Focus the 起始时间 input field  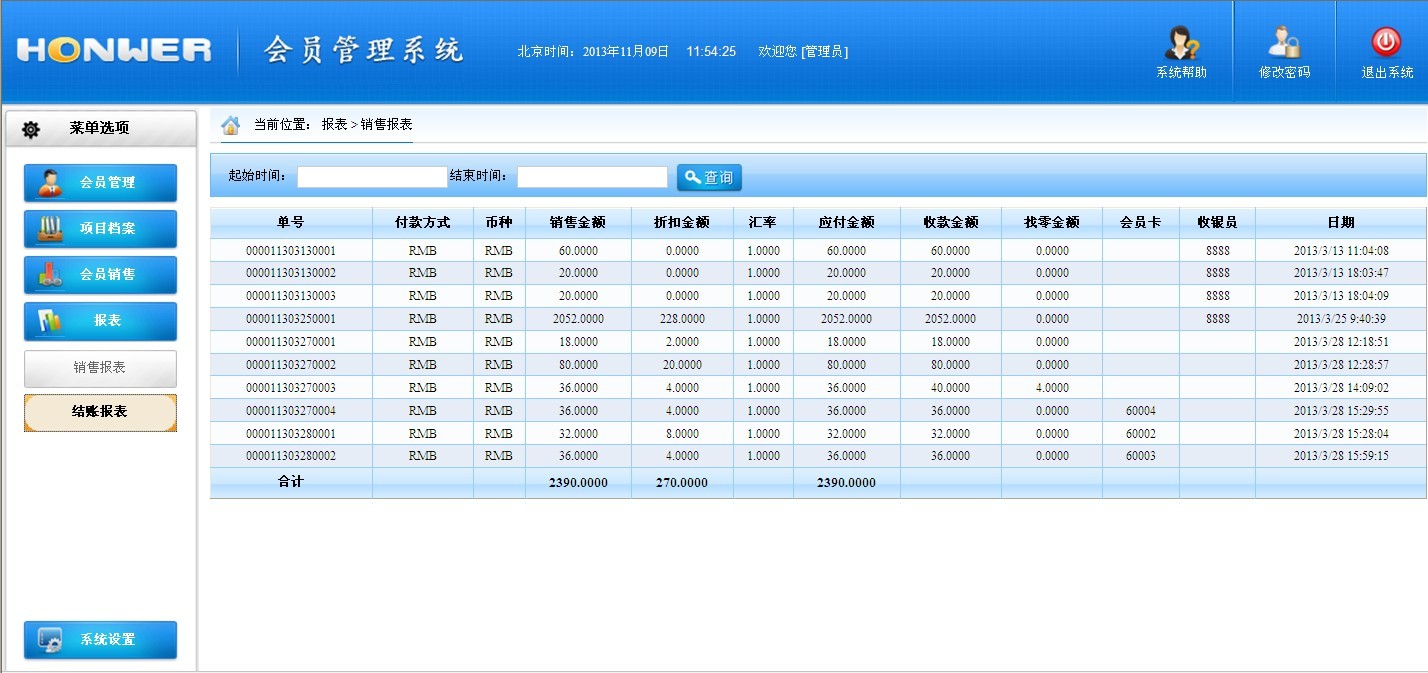pos(371,177)
